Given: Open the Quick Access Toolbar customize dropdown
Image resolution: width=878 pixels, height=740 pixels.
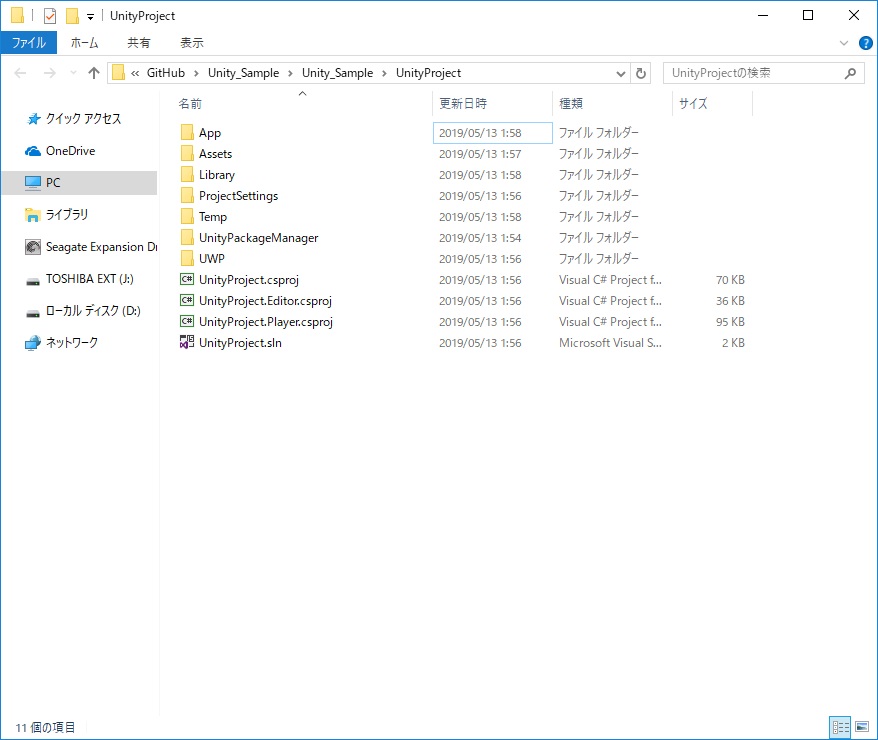Looking at the screenshot, I should 90,17.
